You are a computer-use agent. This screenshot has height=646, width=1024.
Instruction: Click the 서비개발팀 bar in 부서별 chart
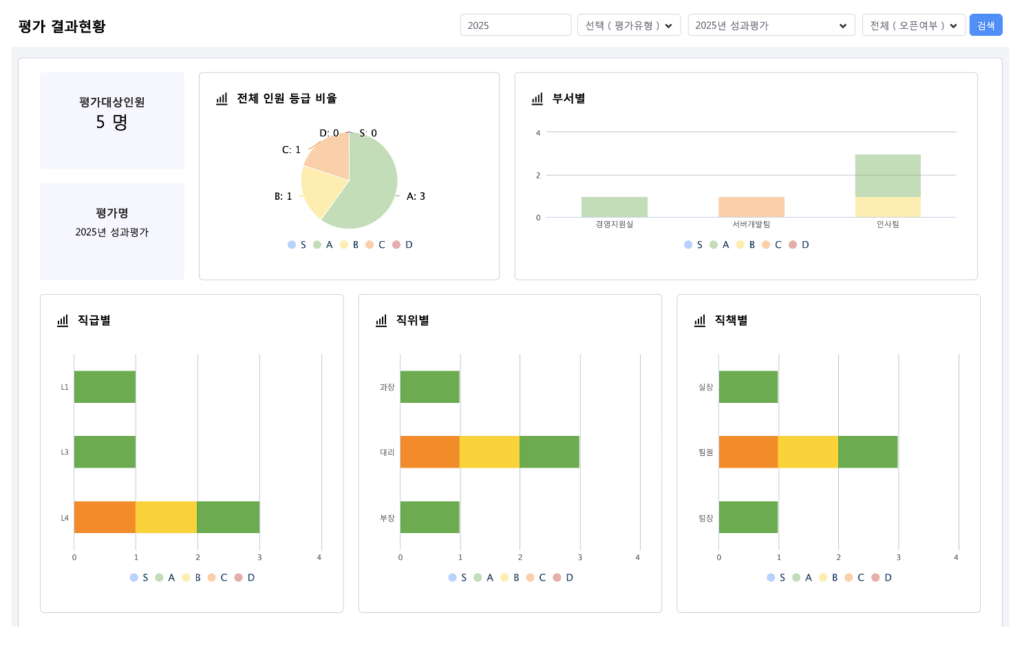751,207
